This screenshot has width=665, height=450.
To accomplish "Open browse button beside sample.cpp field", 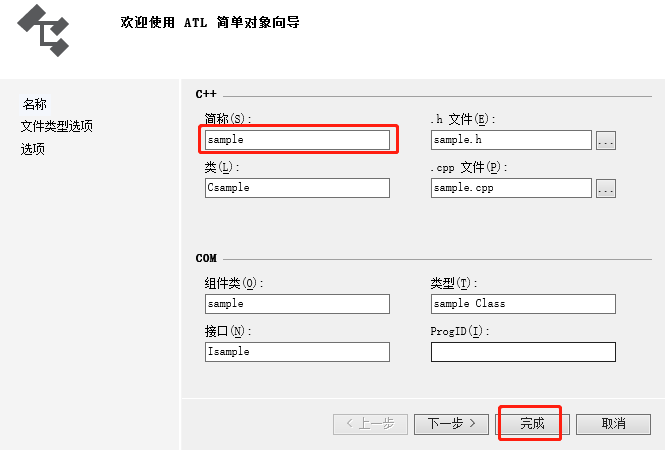I will point(606,188).
